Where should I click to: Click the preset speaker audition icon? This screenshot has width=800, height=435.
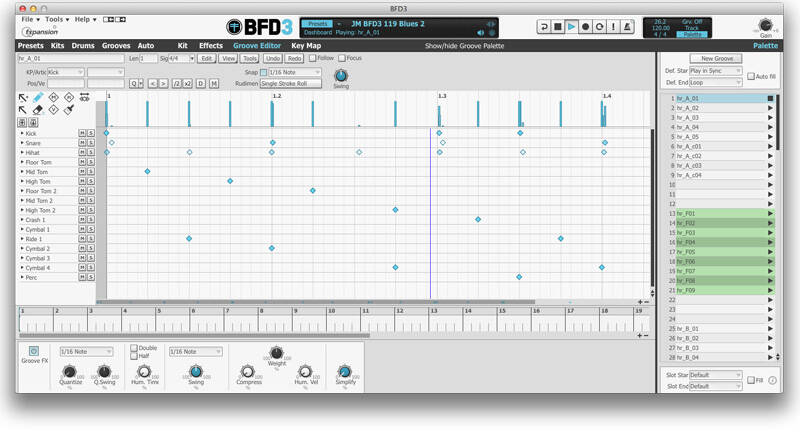pyautogui.click(x=480, y=33)
